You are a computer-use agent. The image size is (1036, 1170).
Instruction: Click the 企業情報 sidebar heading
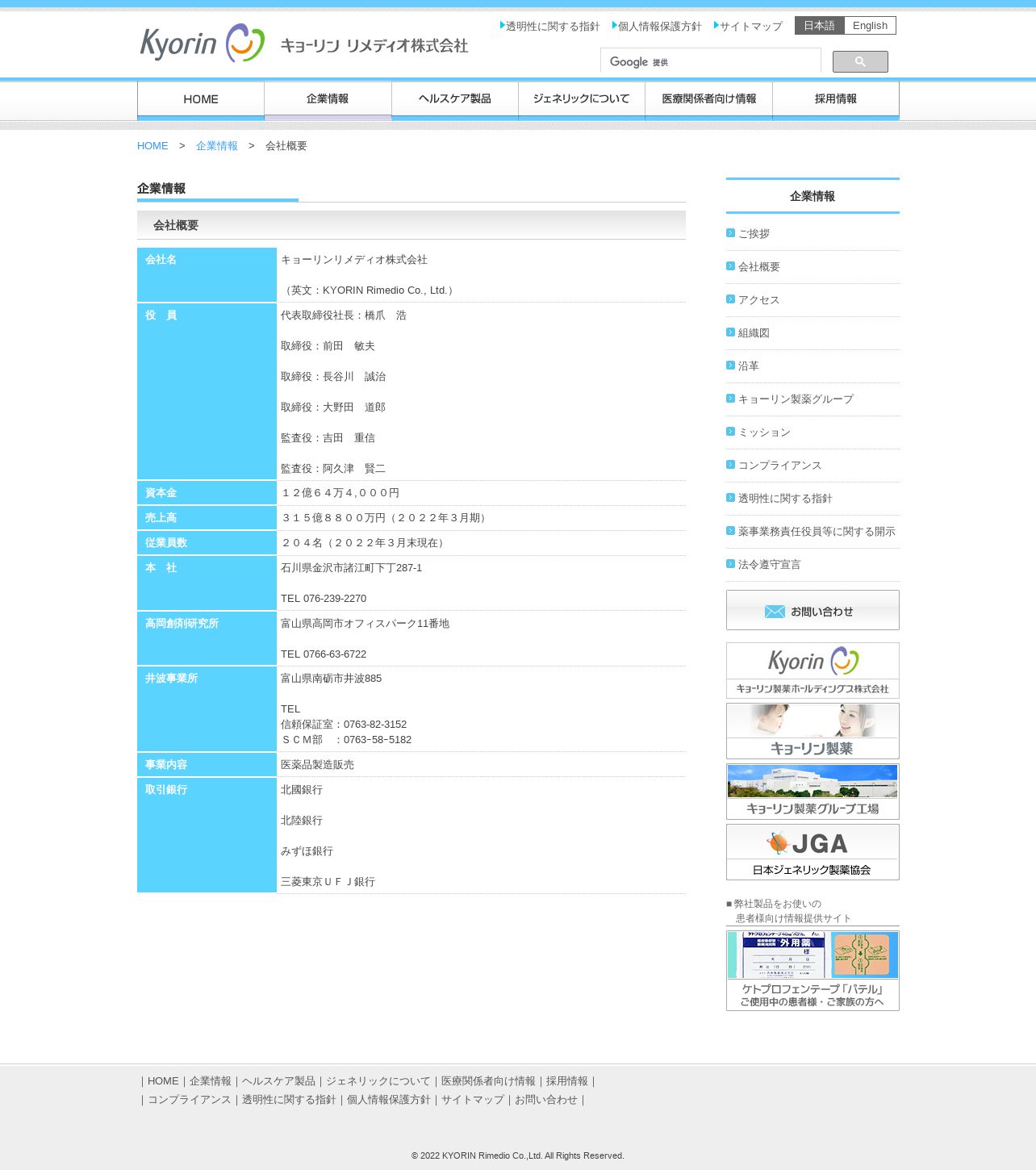click(x=813, y=196)
